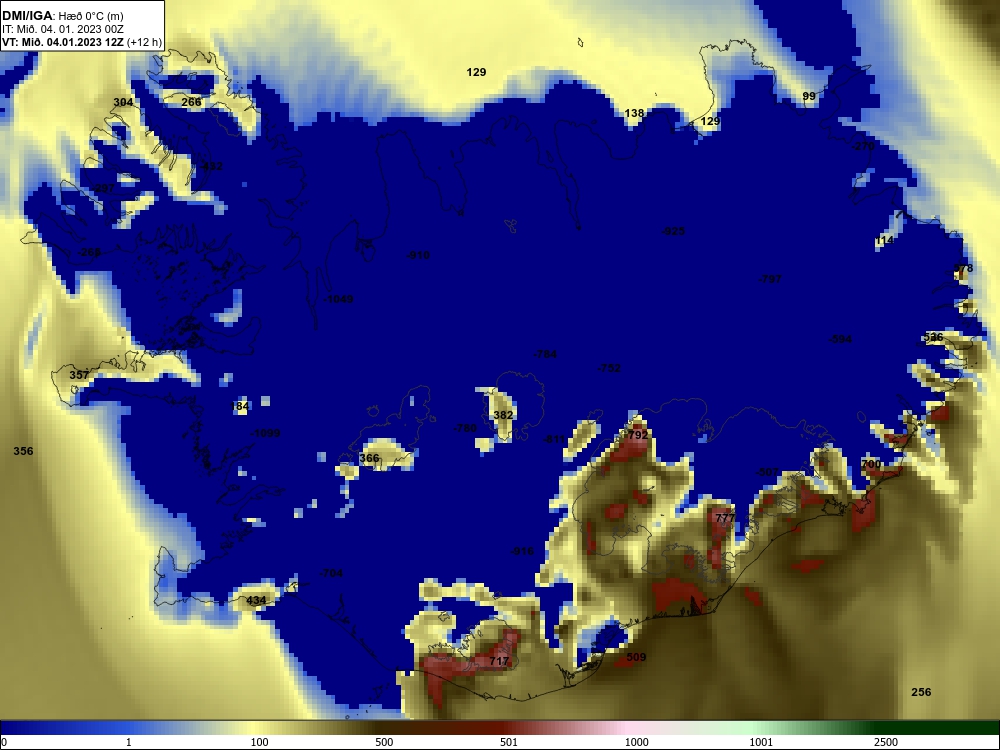The height and width of the screenshot is (750, 1000).
Task: Click the -825 value label
Action: 673,231
